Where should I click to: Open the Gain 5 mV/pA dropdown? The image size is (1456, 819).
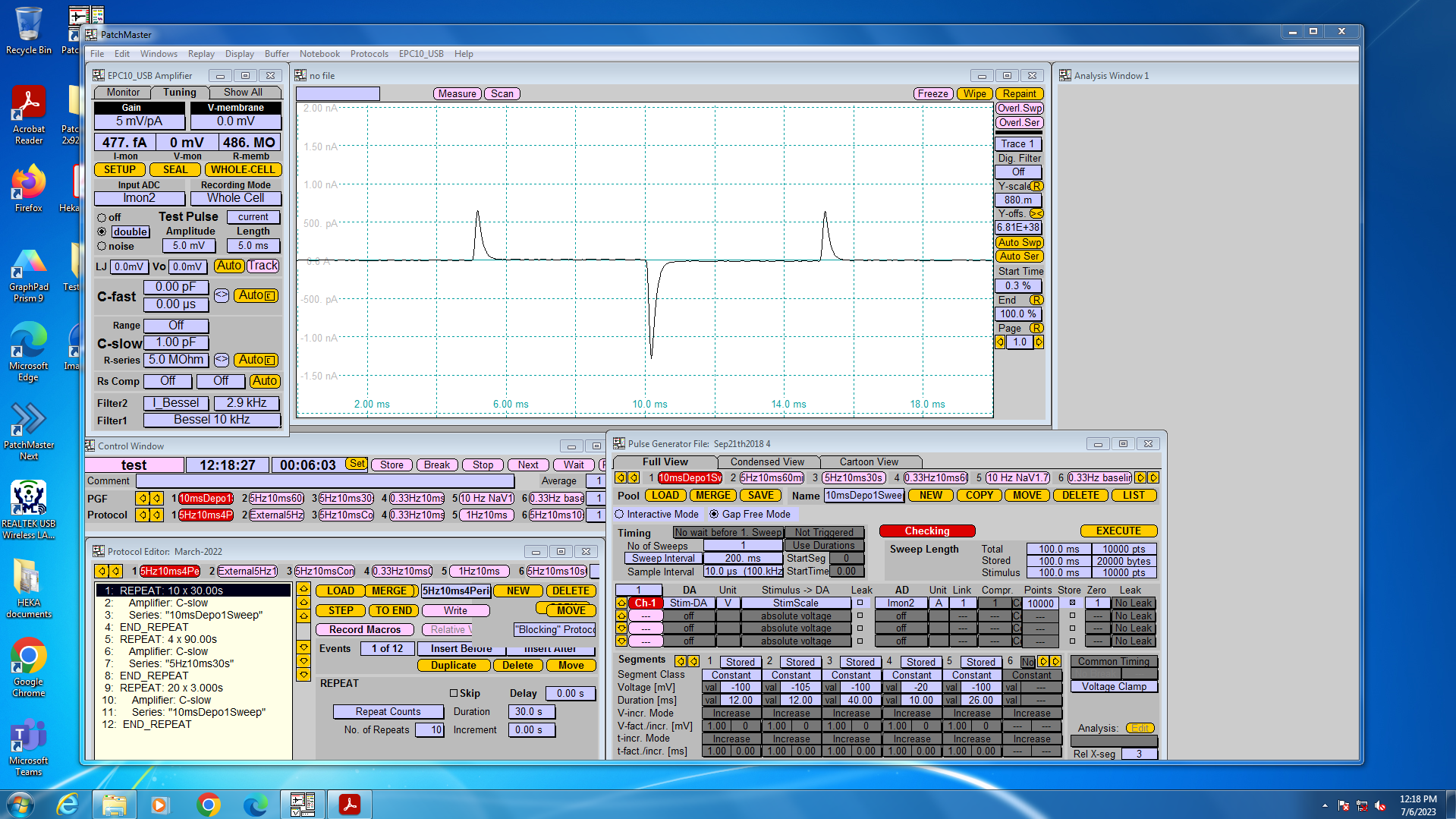pyautogui.click(x=139, y=121)
